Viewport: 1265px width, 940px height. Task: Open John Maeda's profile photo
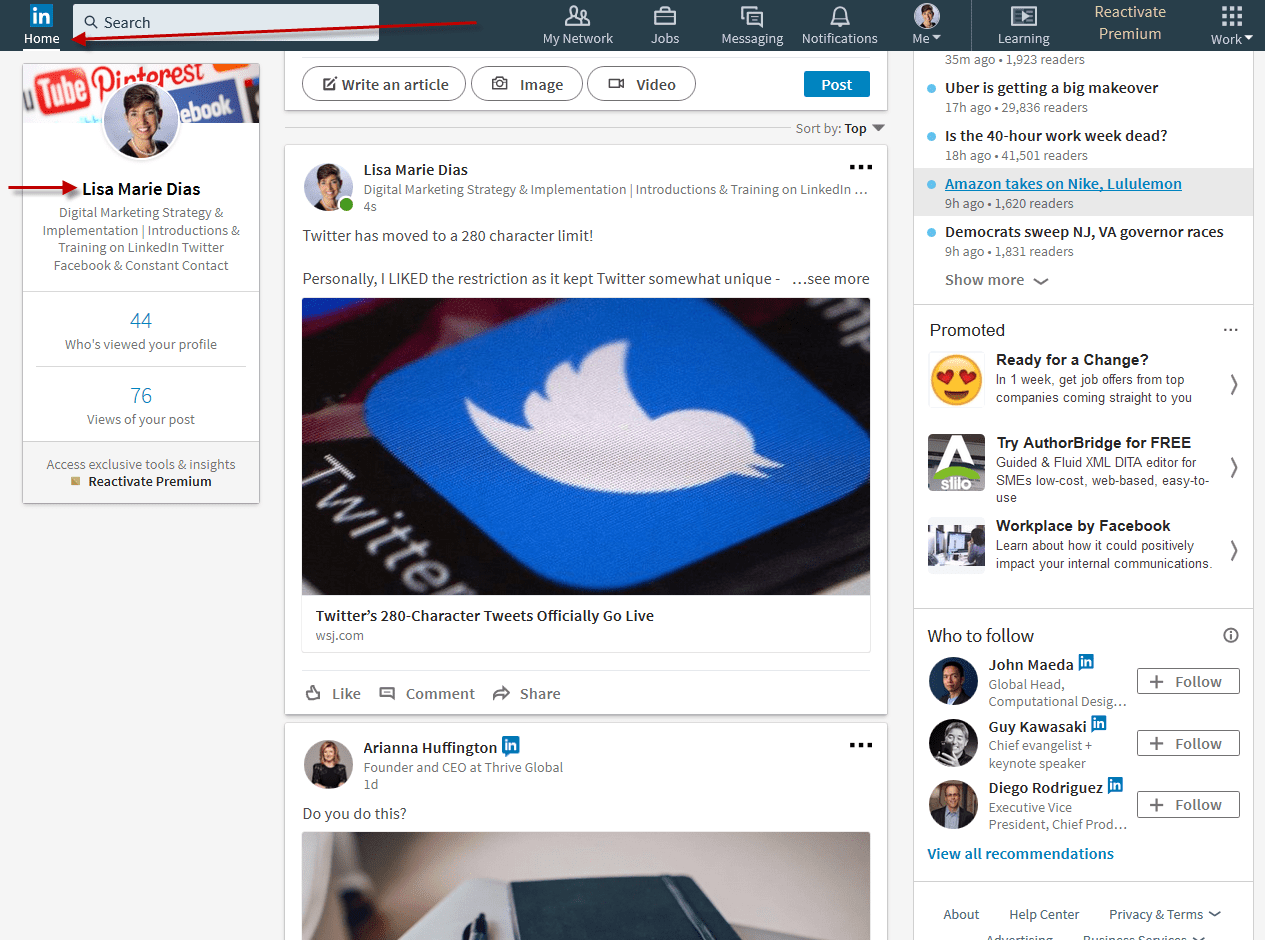[953, 682]
